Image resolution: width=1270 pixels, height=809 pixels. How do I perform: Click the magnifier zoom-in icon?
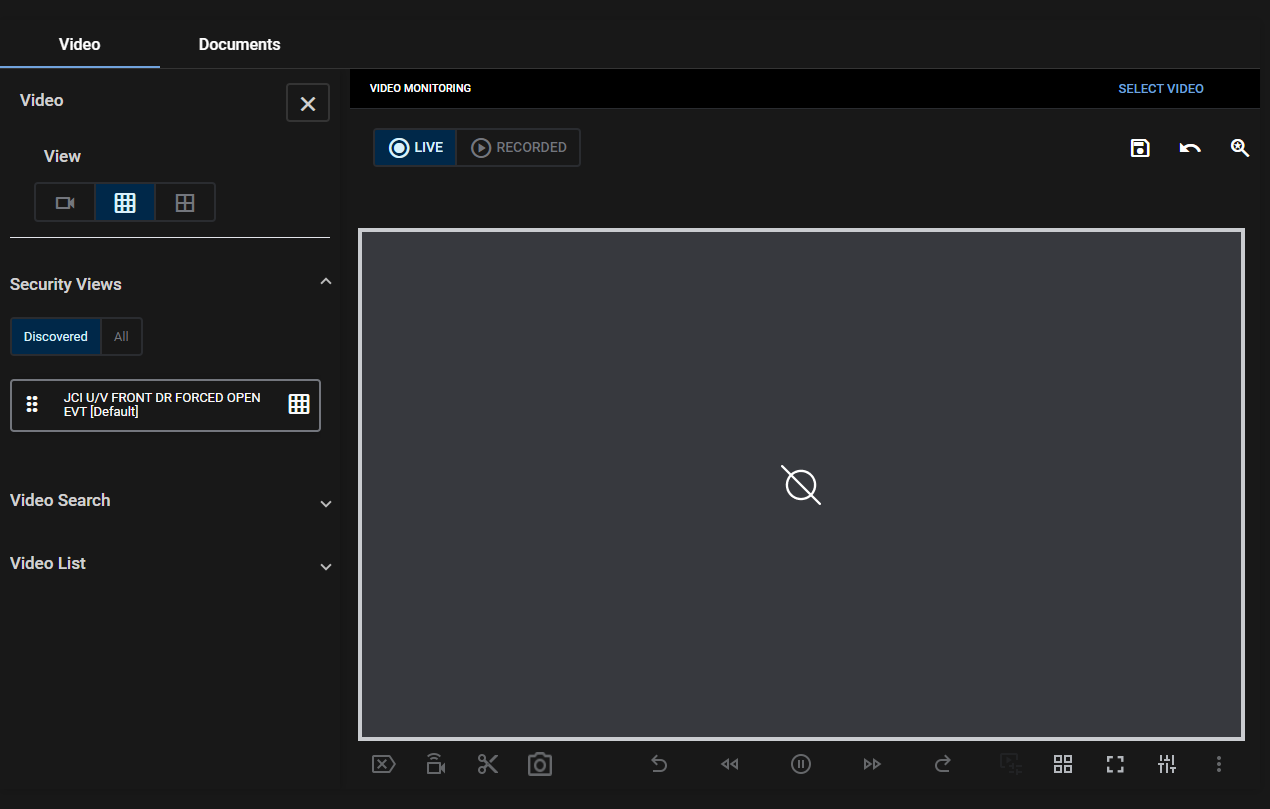[x=1240, y=148]
